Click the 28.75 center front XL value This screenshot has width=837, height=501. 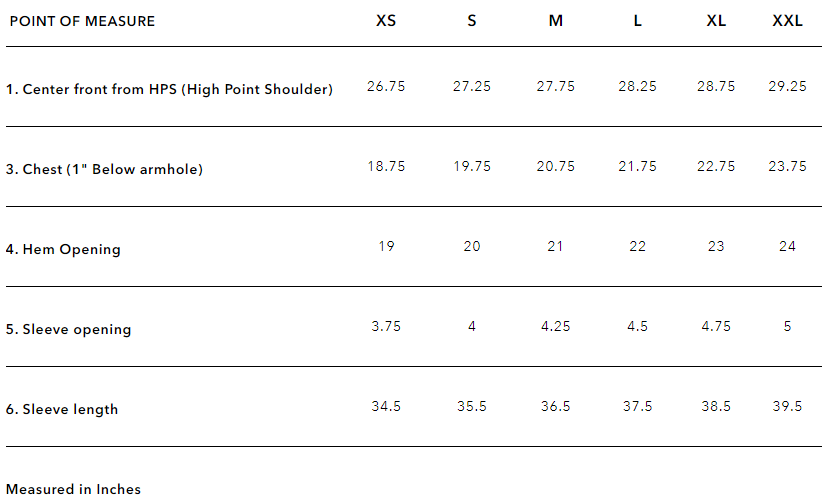[716, 86]
